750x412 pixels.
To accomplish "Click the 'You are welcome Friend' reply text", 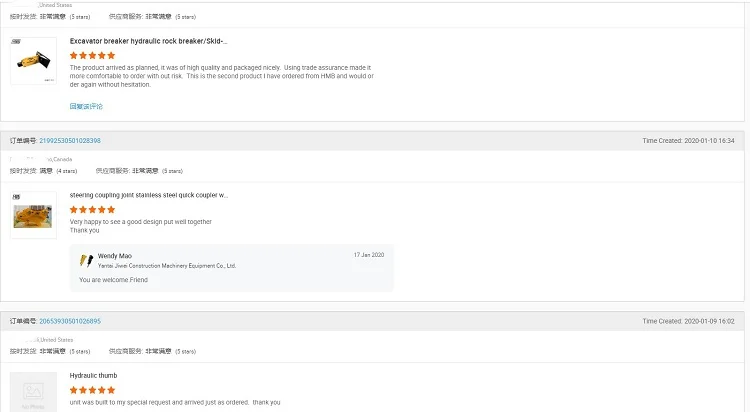I will pos(113,280).
